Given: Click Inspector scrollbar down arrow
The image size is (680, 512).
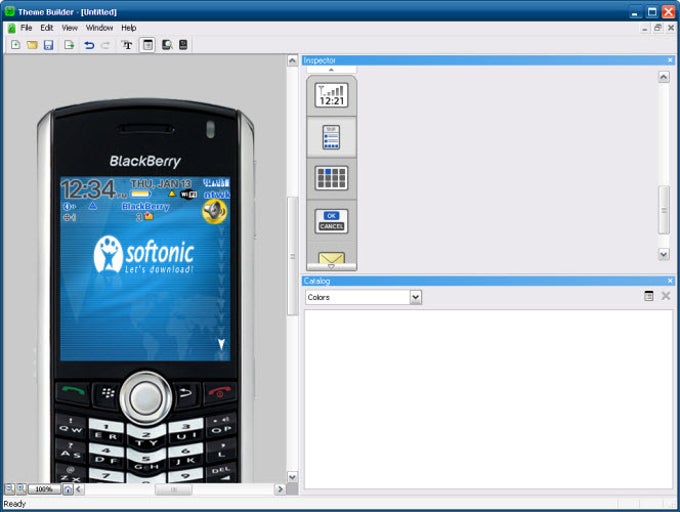Looking at the screenshot, I should click(664, 254).
